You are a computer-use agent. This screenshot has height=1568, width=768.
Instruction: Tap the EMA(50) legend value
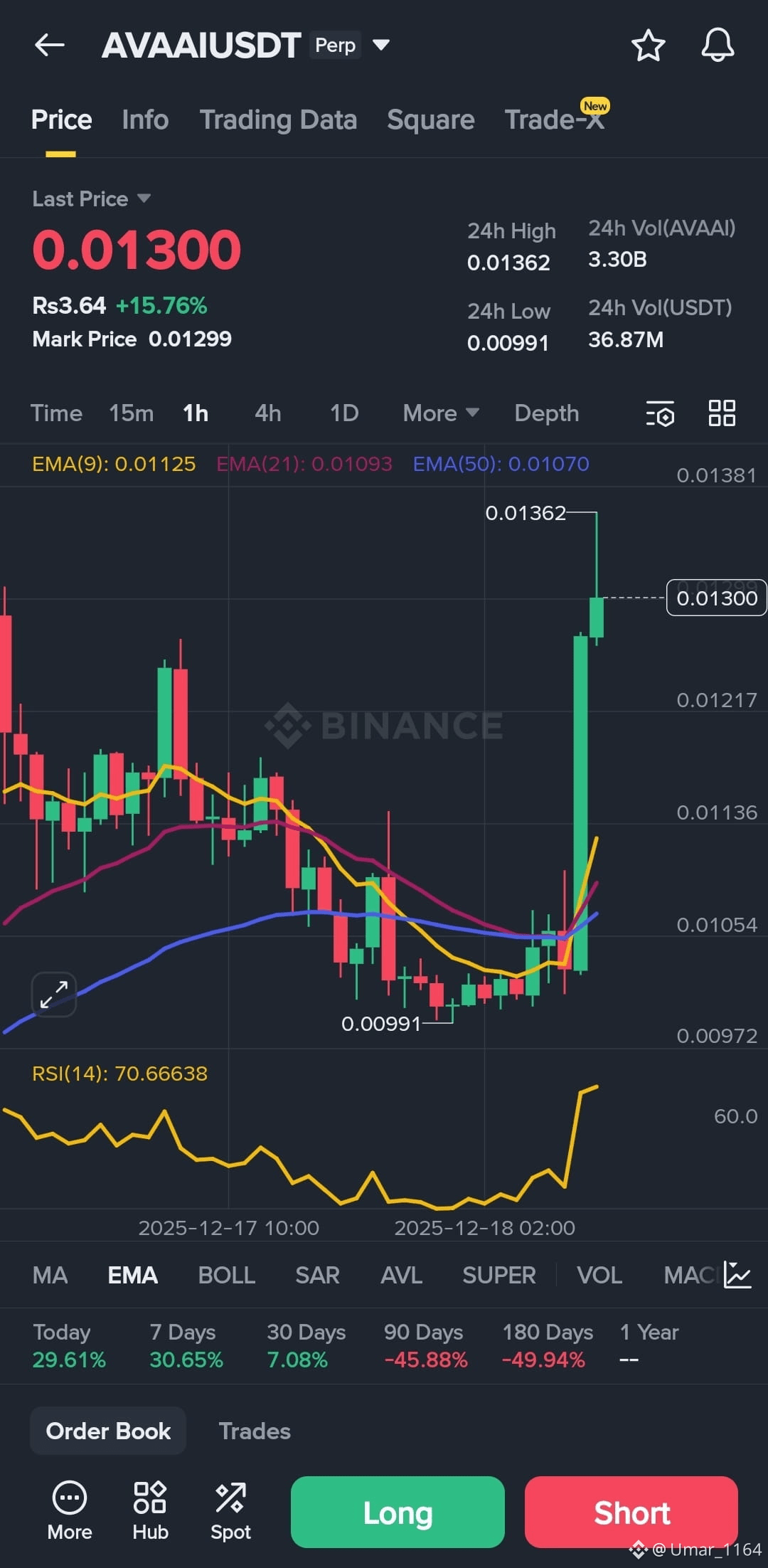501,464
